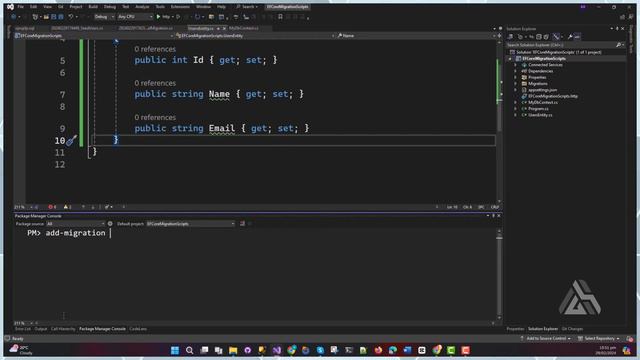
Task: Select appsettings.json in Solution Explorer
Action: coord(542,90)
